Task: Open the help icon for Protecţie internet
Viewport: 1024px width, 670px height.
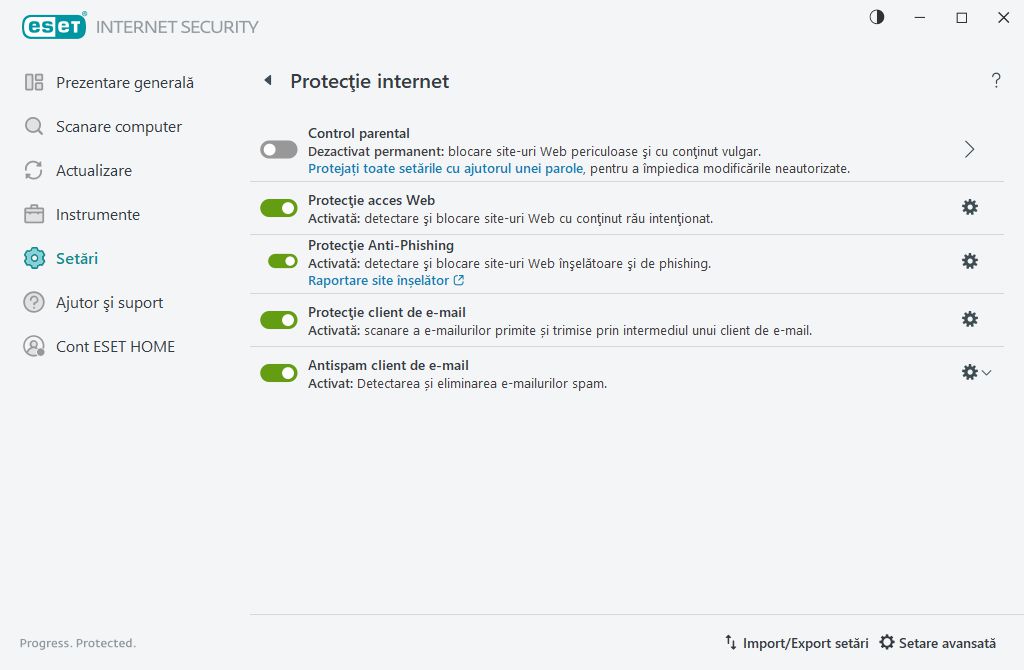Action: pos(996,80)
